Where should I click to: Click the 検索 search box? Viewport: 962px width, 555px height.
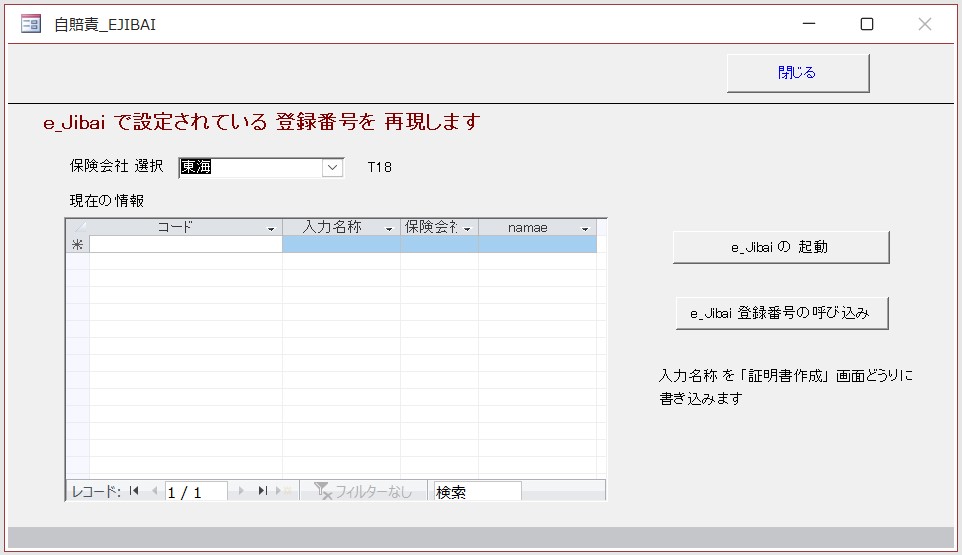[477, 491]
